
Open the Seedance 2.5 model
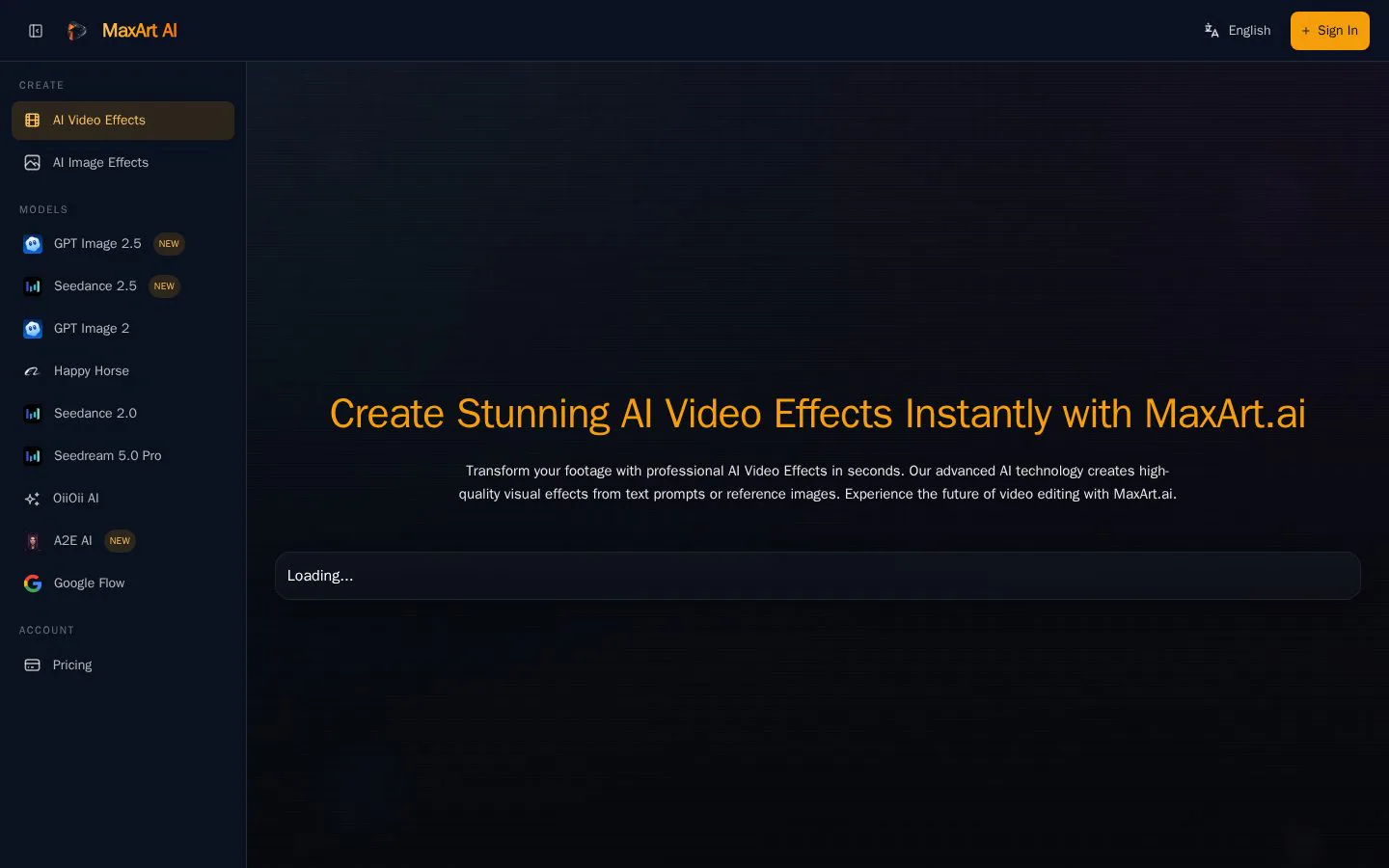click(123, 286)
